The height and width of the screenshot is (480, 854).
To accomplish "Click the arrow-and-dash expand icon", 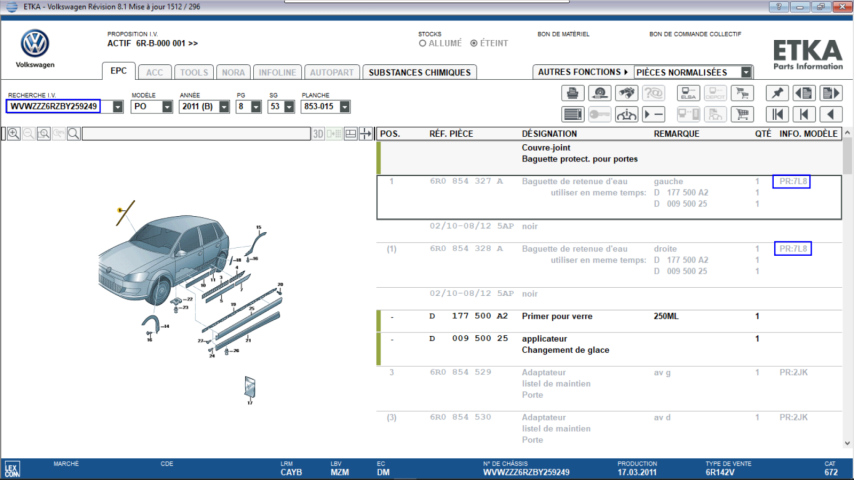I will (x=653, y=114).
